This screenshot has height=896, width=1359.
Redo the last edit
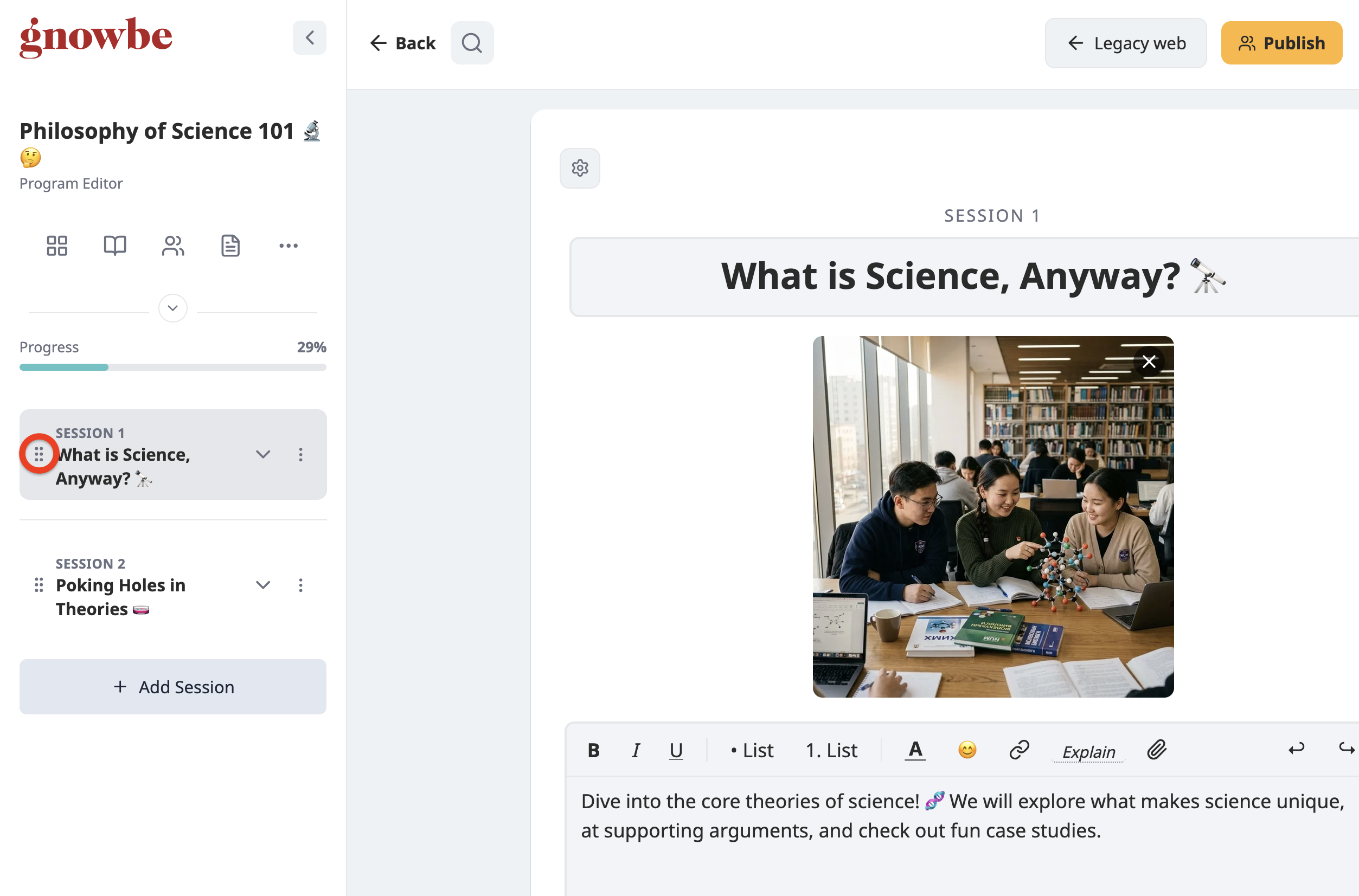click(1347, 749)
